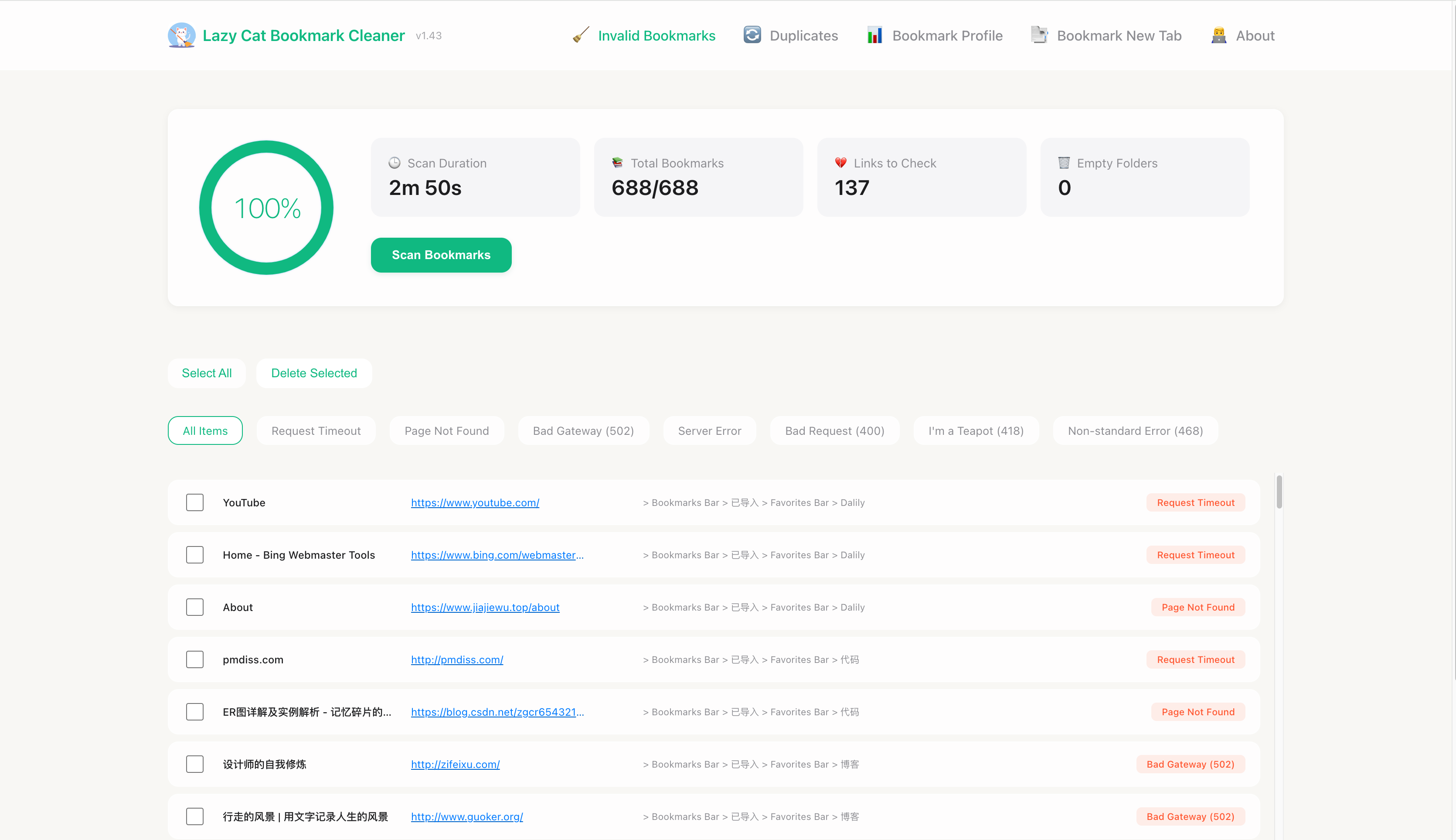This screenshot has width=1456, height=840.
Task: Click the About person icon
Action: coord(1218,35)
